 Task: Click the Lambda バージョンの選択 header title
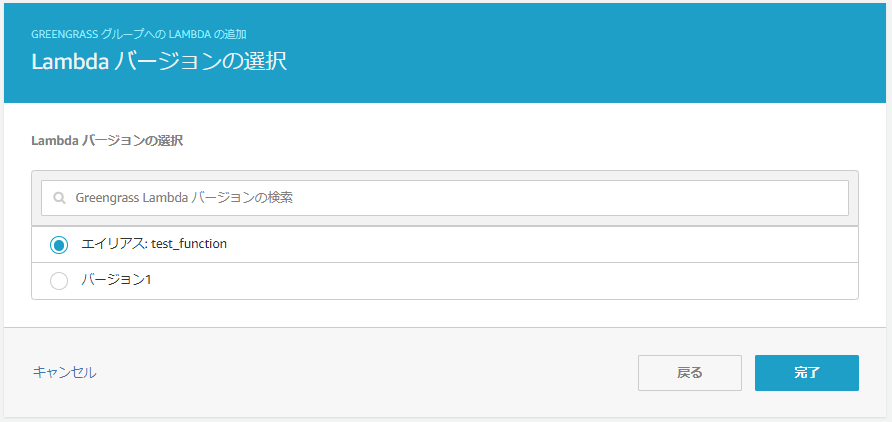pos(159,62)
